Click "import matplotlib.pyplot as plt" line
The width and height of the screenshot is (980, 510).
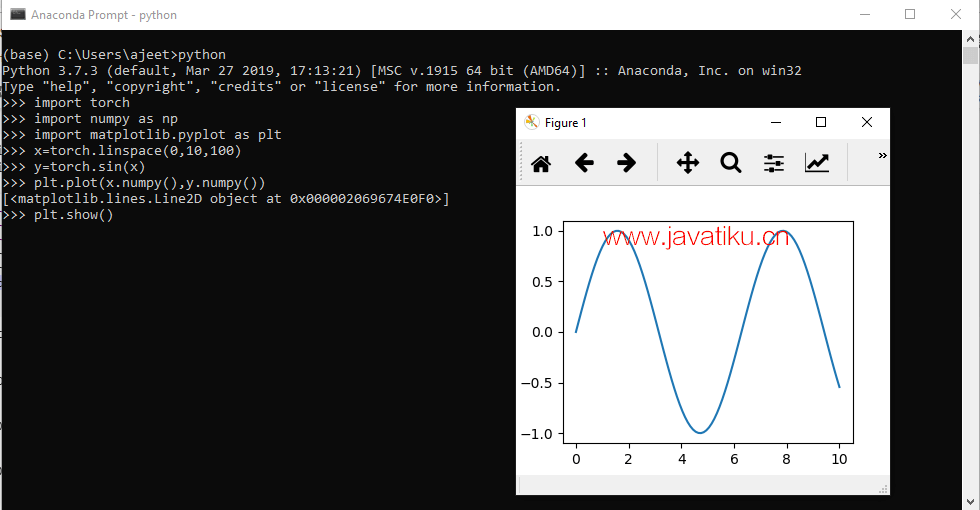tap(142, 135)
